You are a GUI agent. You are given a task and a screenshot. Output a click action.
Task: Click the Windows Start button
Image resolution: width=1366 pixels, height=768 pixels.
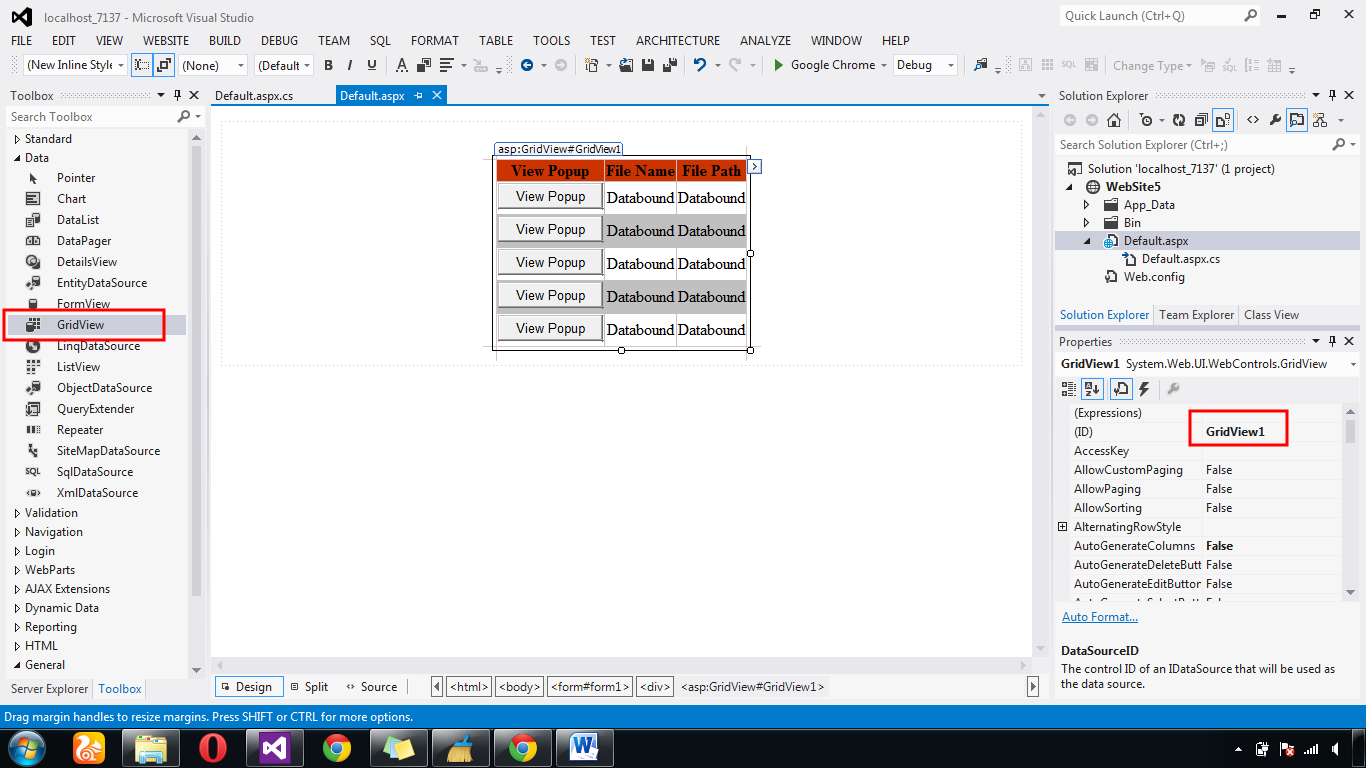[26, 748]
